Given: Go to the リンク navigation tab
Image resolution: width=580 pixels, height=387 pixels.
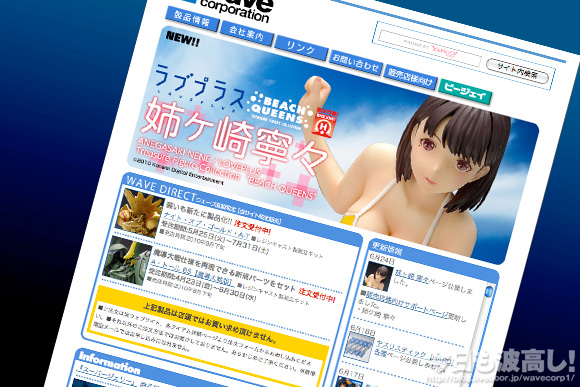Looking at the screenshot, I should click(x=301, y=48).
